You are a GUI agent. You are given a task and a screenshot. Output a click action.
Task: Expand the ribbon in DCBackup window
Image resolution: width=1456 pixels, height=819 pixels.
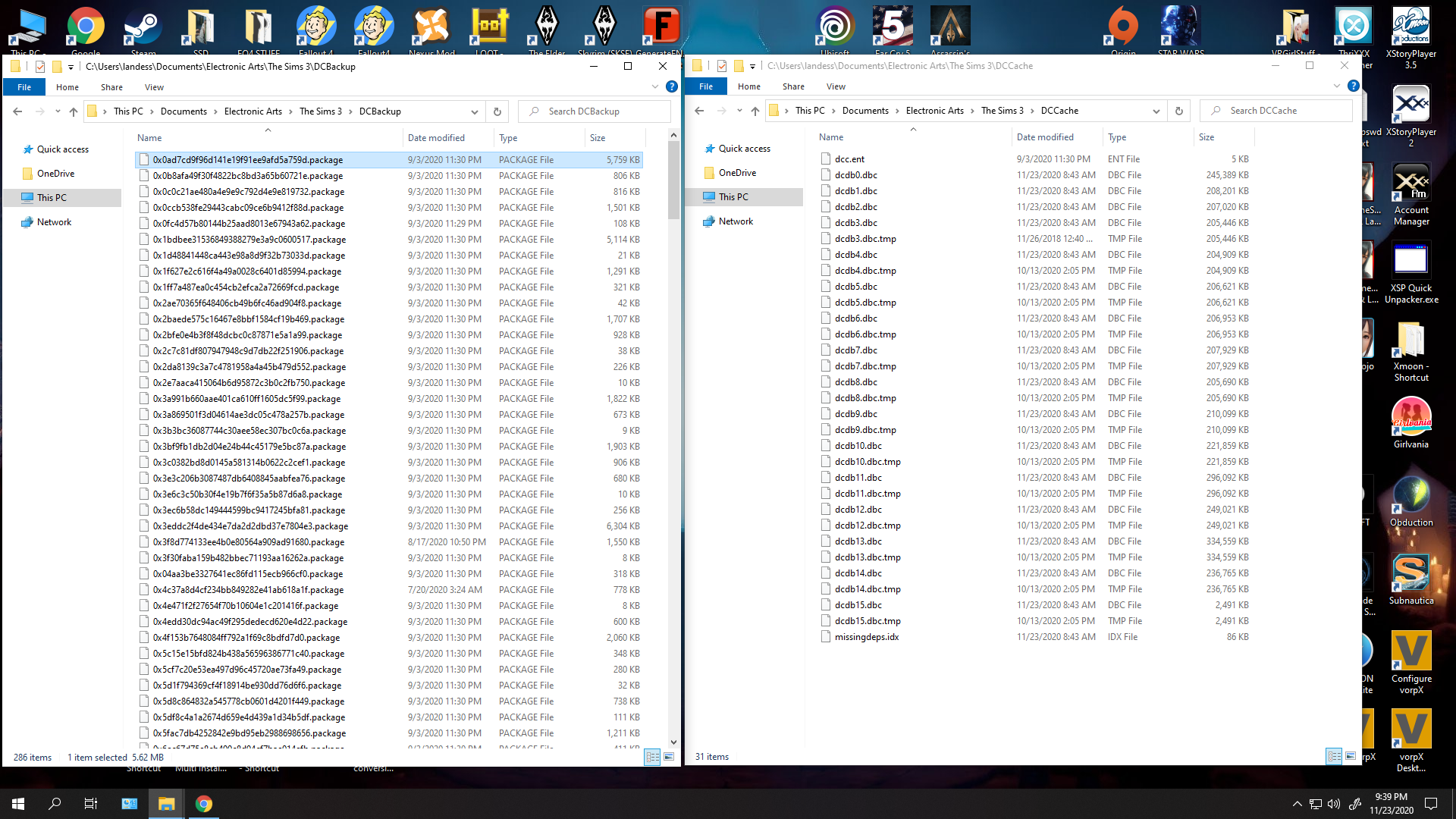pos(655,87)
